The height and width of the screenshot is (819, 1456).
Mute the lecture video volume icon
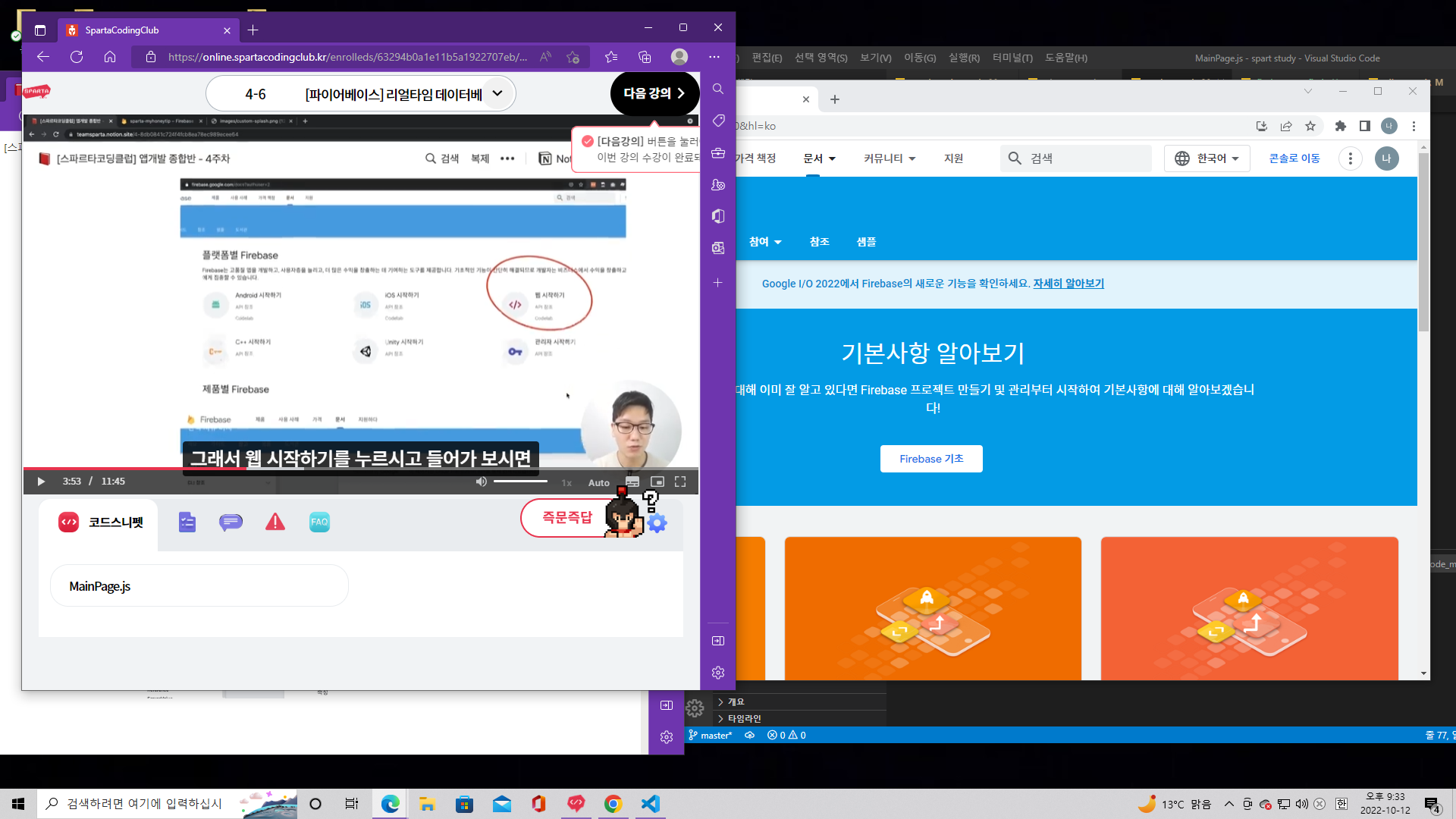(481, 482)
